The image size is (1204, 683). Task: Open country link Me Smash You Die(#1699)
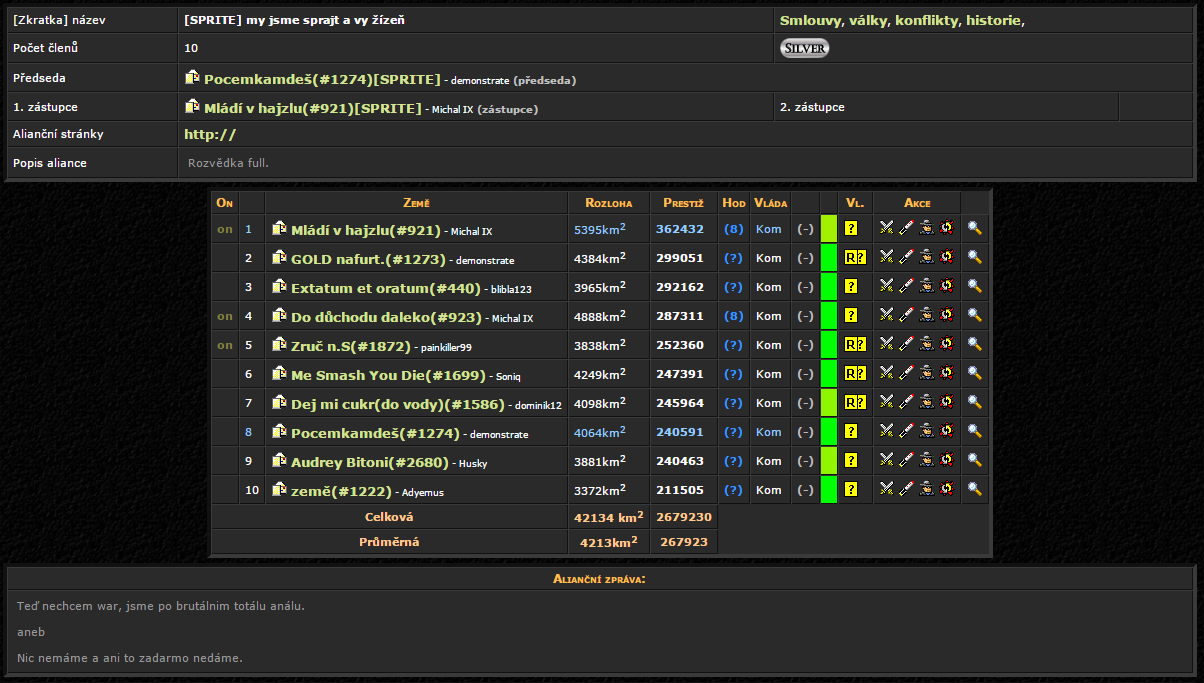coord(388,374)
